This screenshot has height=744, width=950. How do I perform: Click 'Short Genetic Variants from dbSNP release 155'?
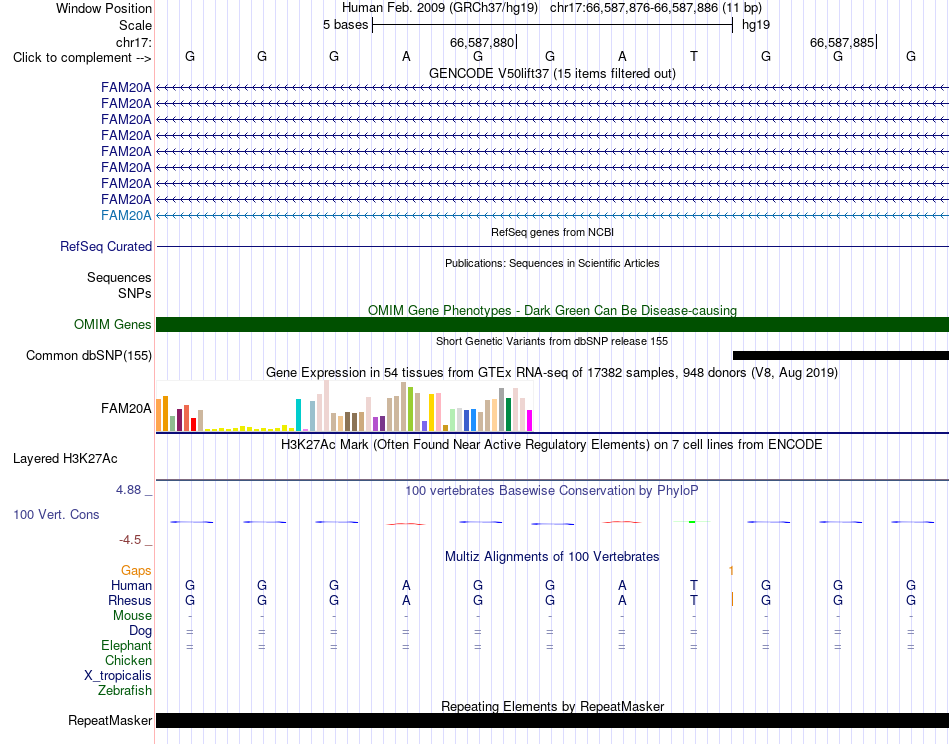point(553,341)
